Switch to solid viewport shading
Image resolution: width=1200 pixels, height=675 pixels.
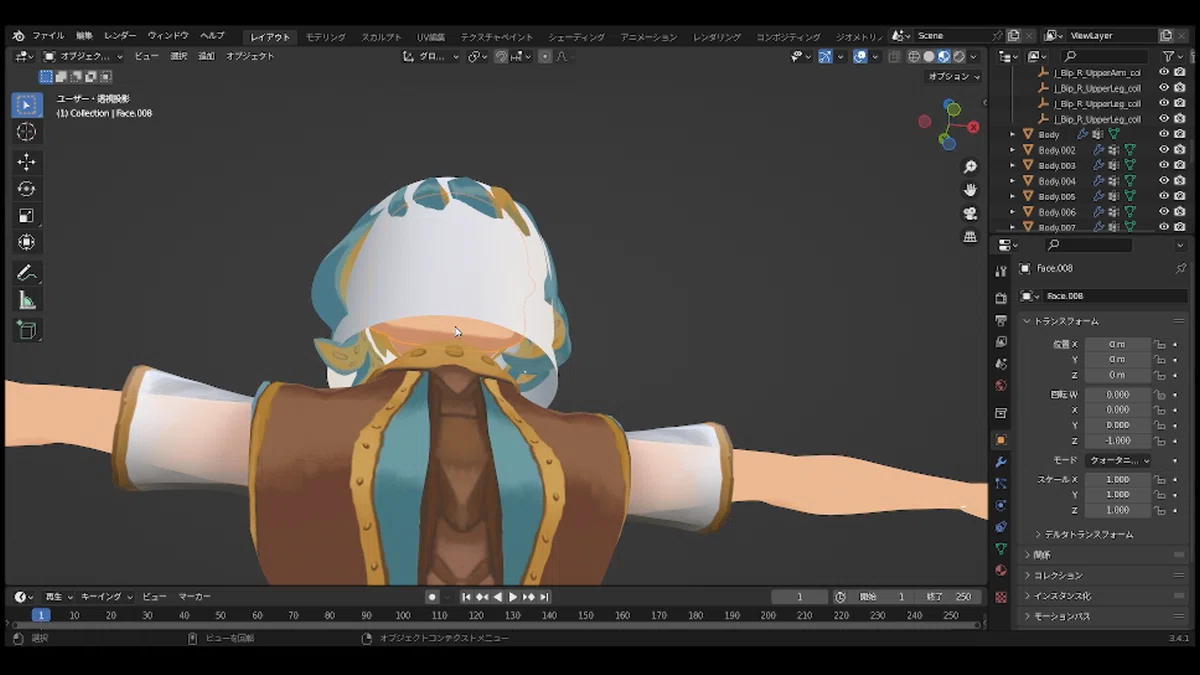coord(928,57)
